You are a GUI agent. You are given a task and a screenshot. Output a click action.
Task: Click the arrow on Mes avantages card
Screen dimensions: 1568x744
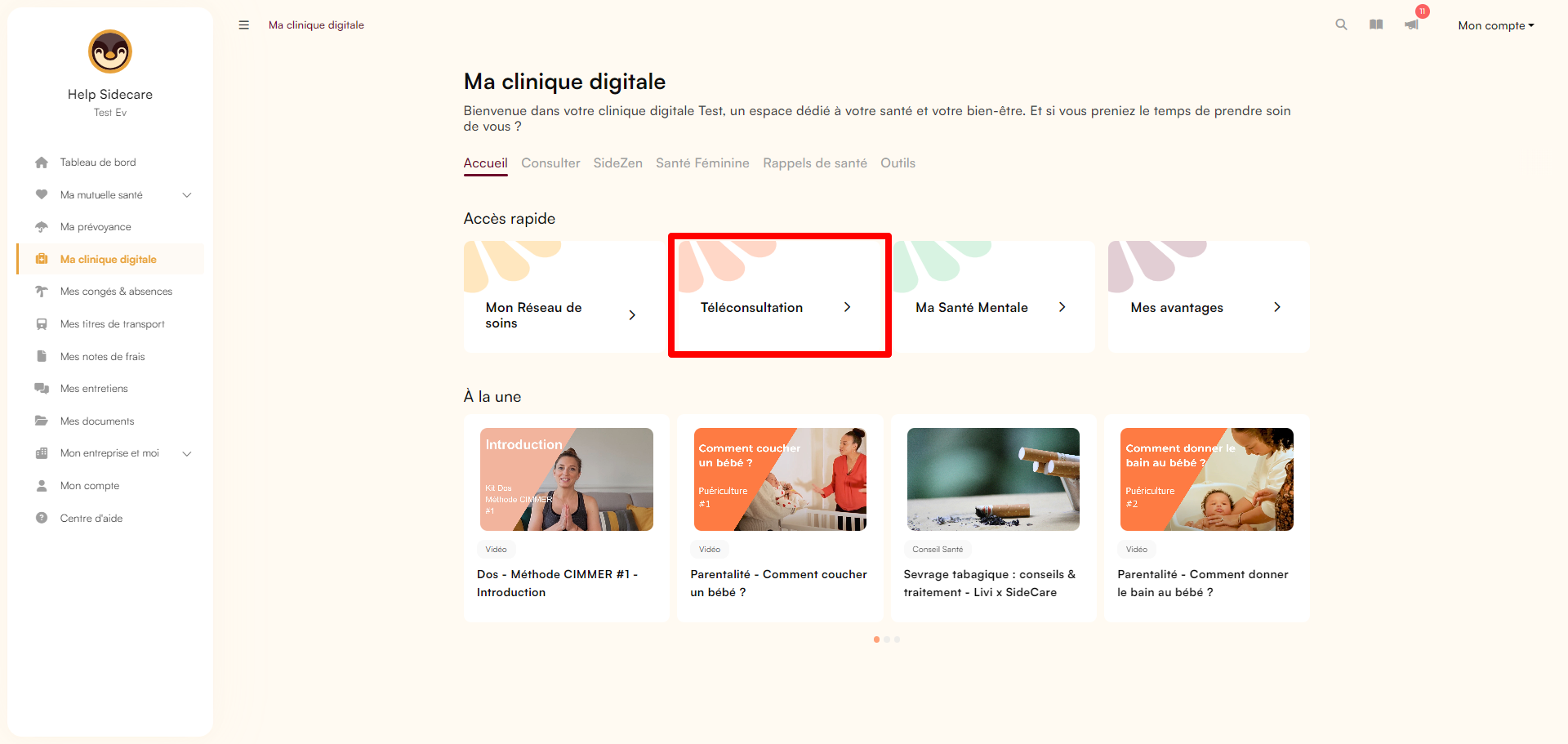pyautogui.click(x=1277, y=307)
